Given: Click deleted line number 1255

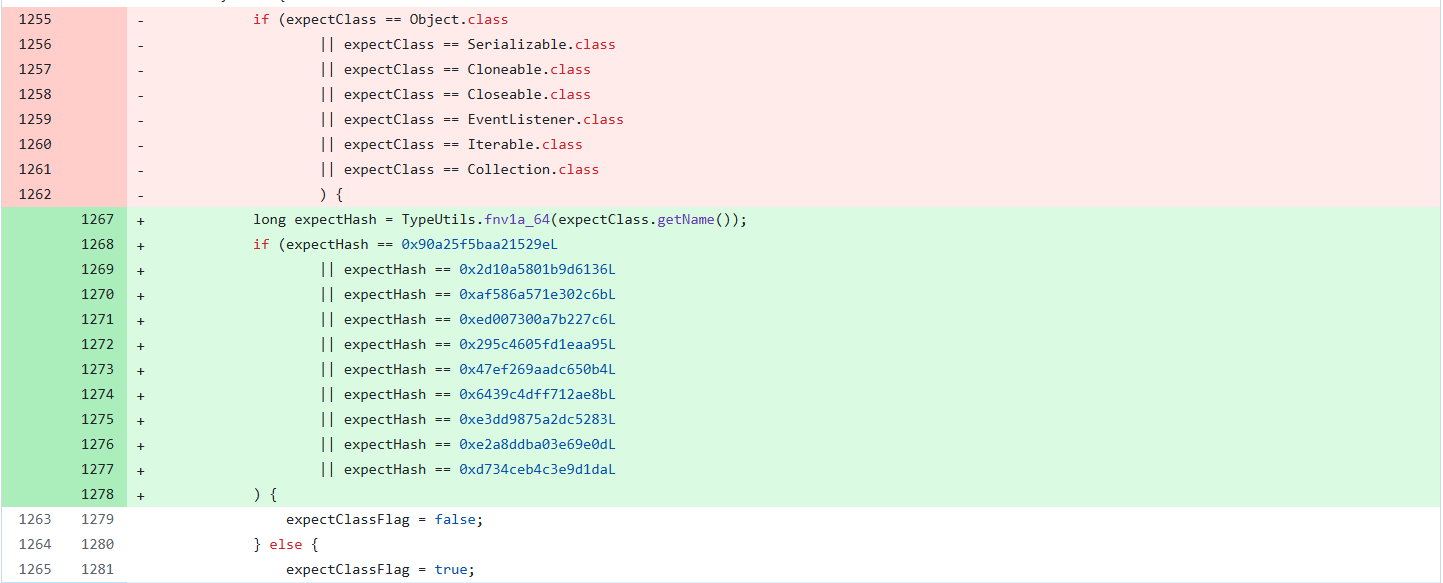Looking at the screenshot, I should [x=35, y=19].
